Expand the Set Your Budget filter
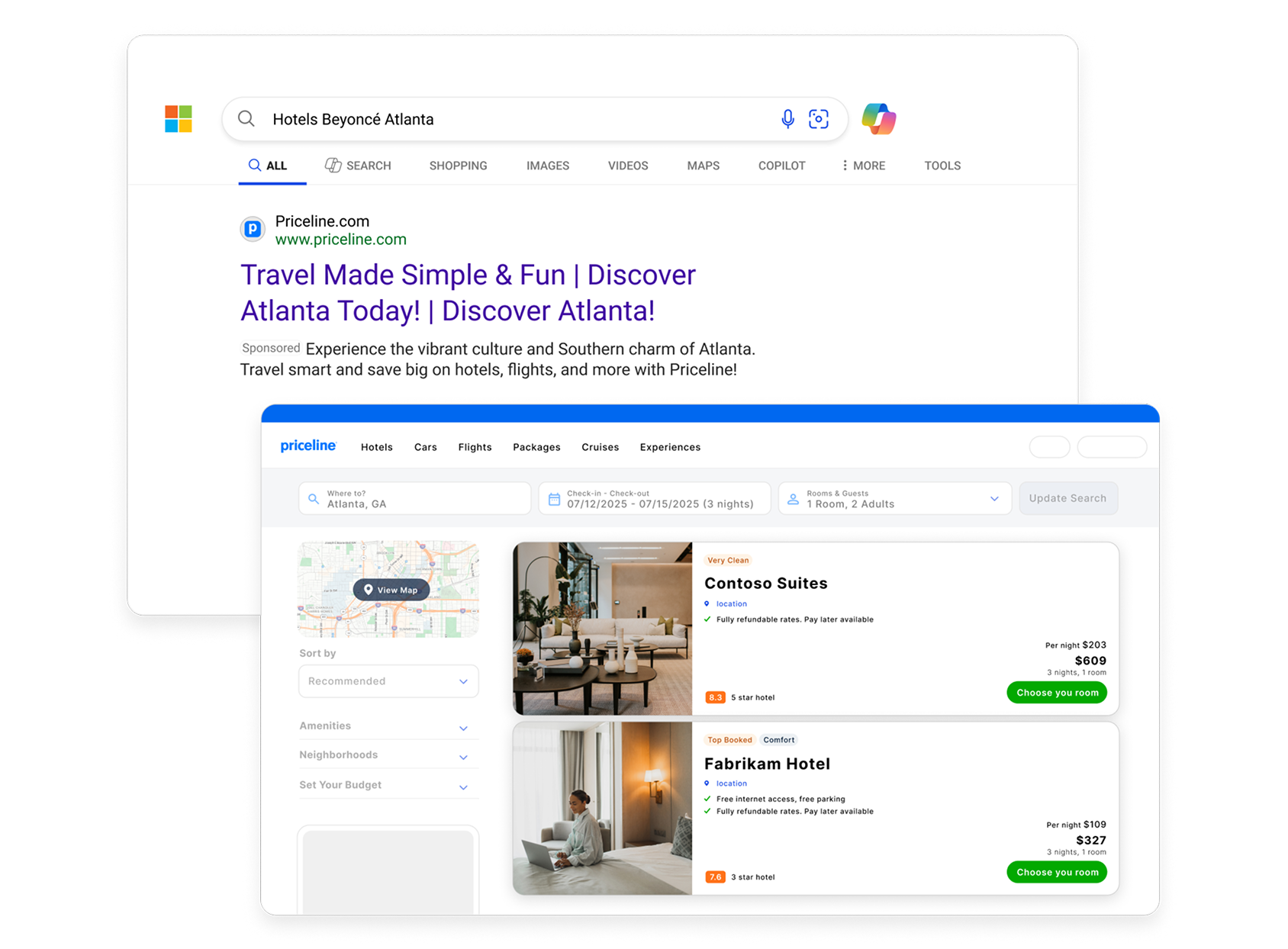 [388, 785]
